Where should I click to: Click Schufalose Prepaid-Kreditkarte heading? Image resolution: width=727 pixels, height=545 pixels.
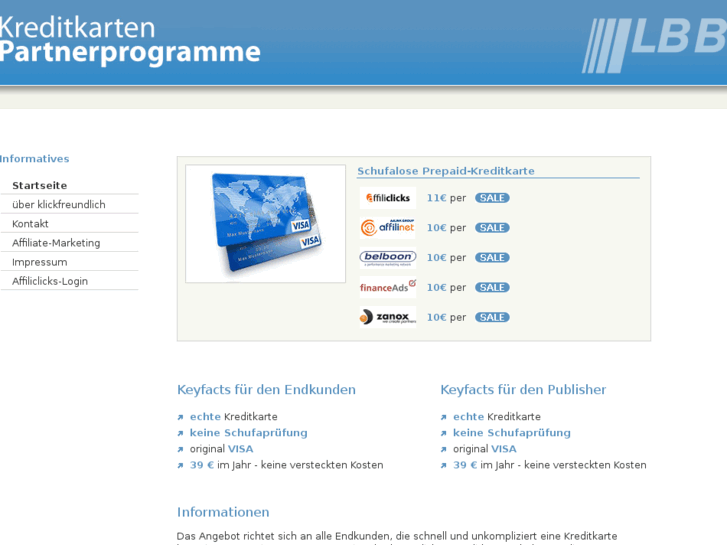pyautogui.click(x=446, y=171)
